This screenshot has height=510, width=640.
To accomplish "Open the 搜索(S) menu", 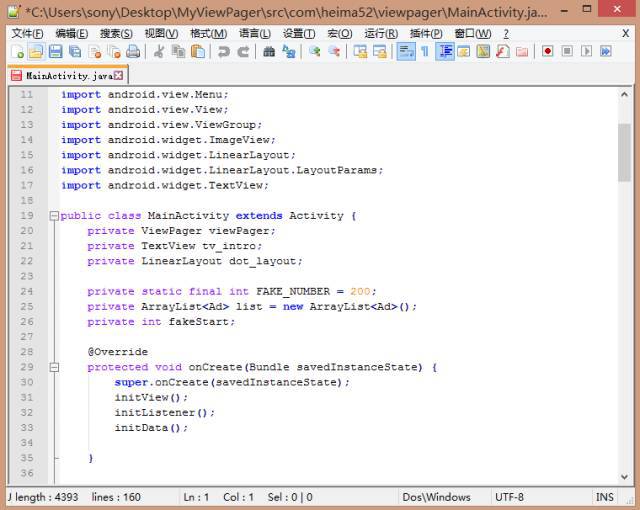I will tap(116, 33).
